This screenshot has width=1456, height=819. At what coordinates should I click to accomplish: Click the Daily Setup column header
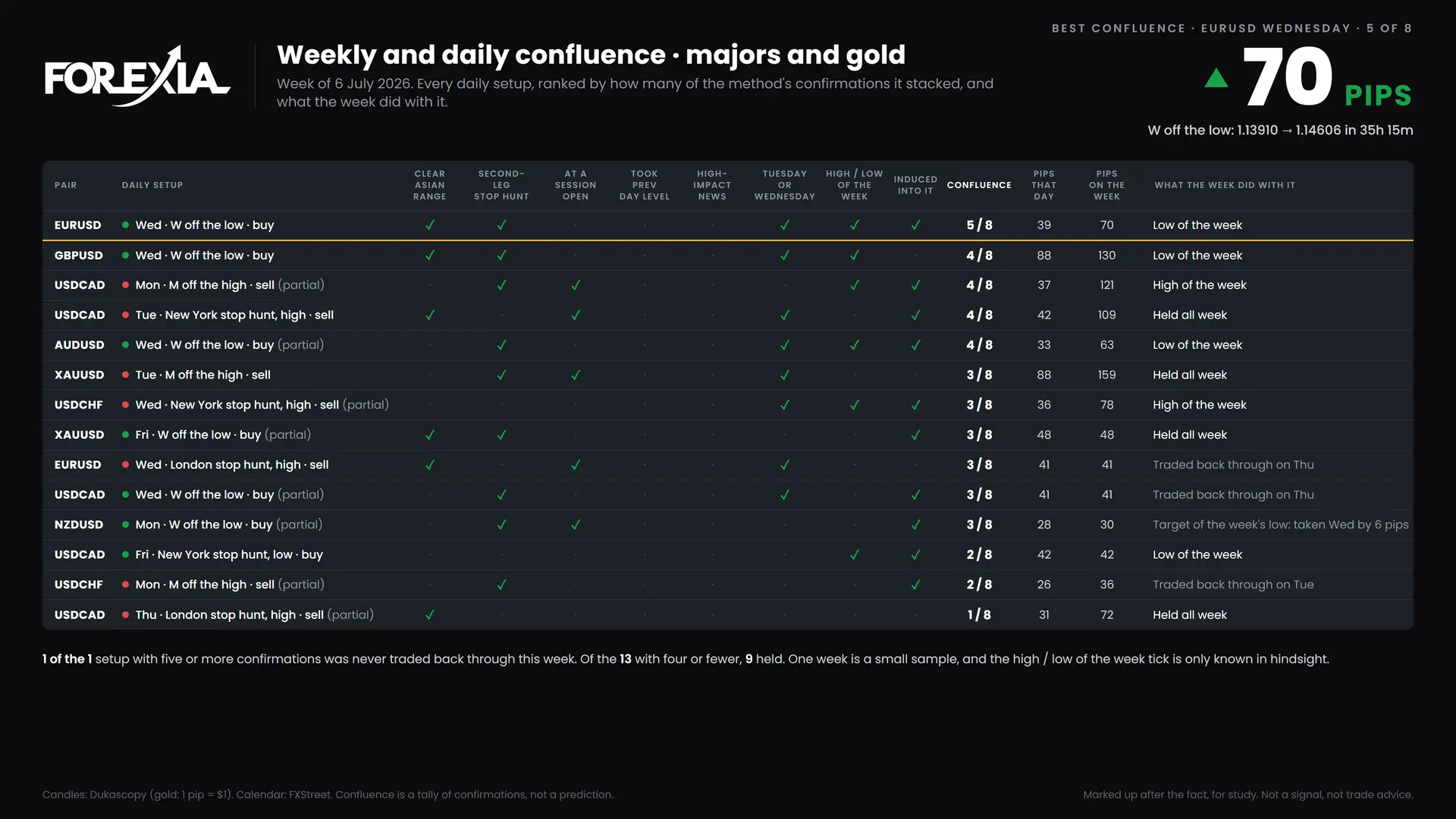pos(152,185)
